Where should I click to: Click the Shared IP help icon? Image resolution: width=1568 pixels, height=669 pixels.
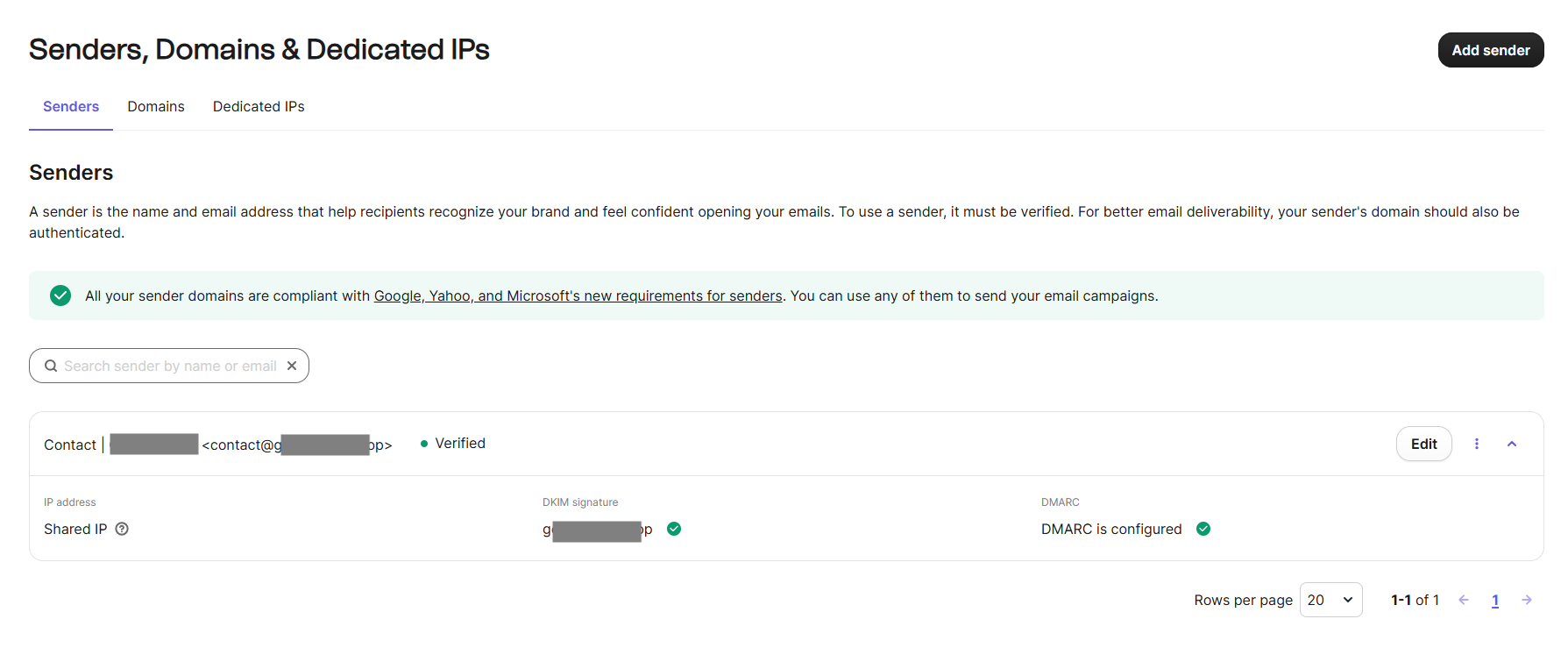(122, 529)
